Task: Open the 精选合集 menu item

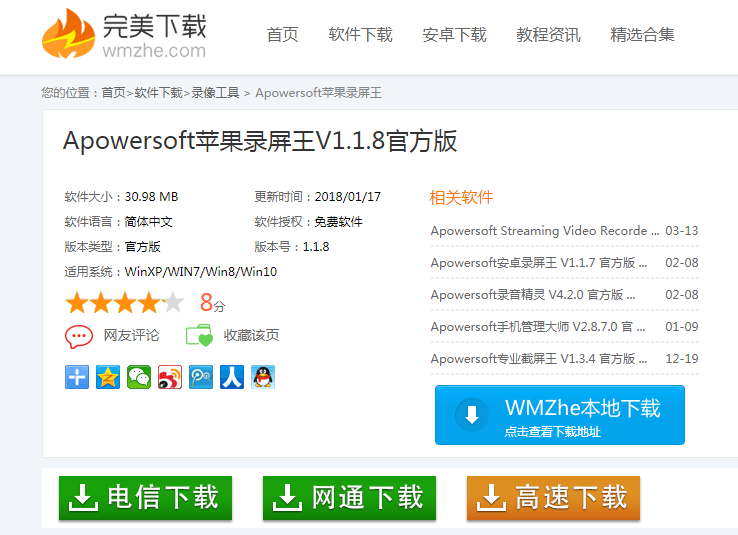Action: coord(642,35)
